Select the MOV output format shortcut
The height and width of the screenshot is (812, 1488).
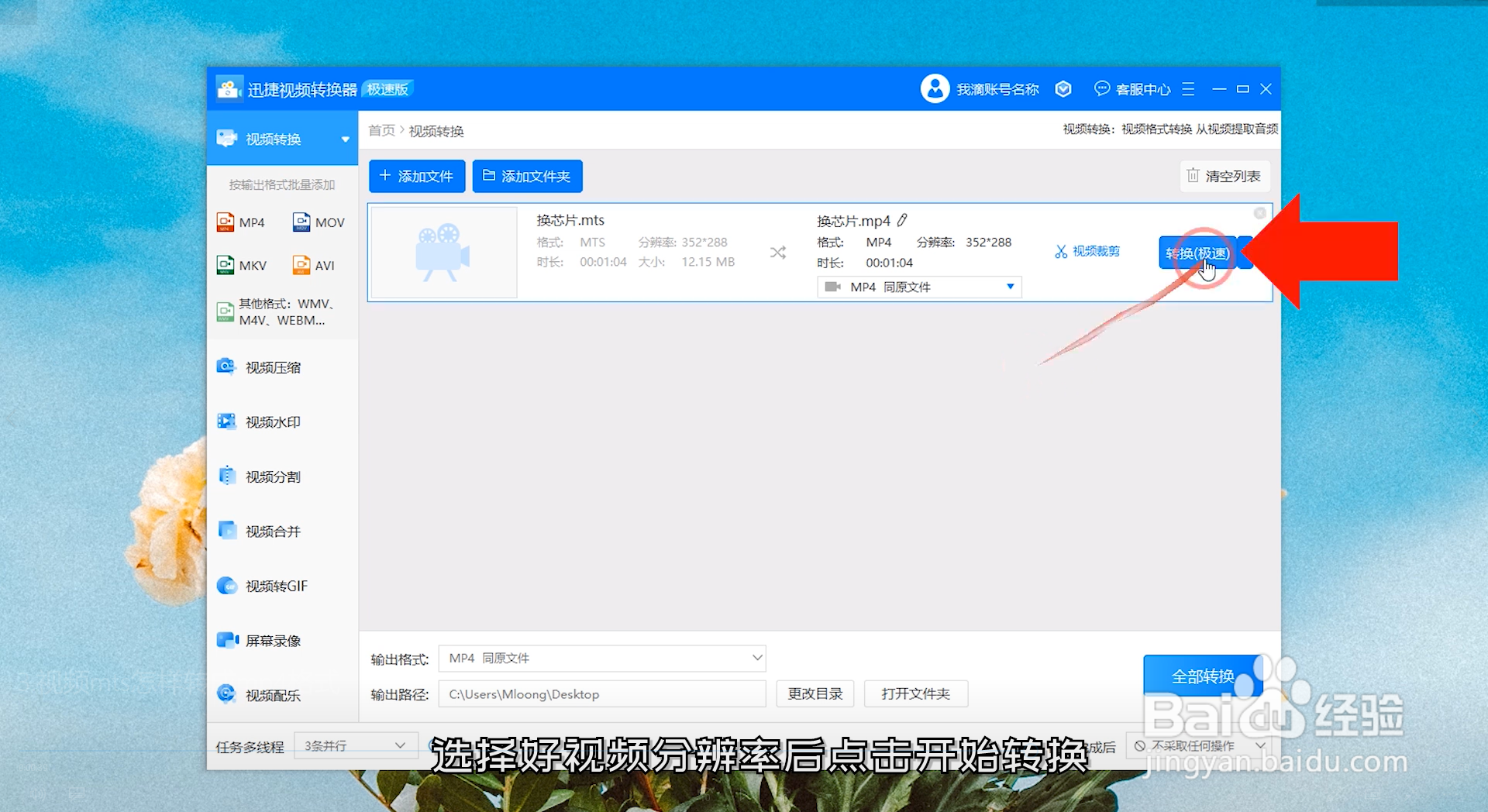coord(319,222)
